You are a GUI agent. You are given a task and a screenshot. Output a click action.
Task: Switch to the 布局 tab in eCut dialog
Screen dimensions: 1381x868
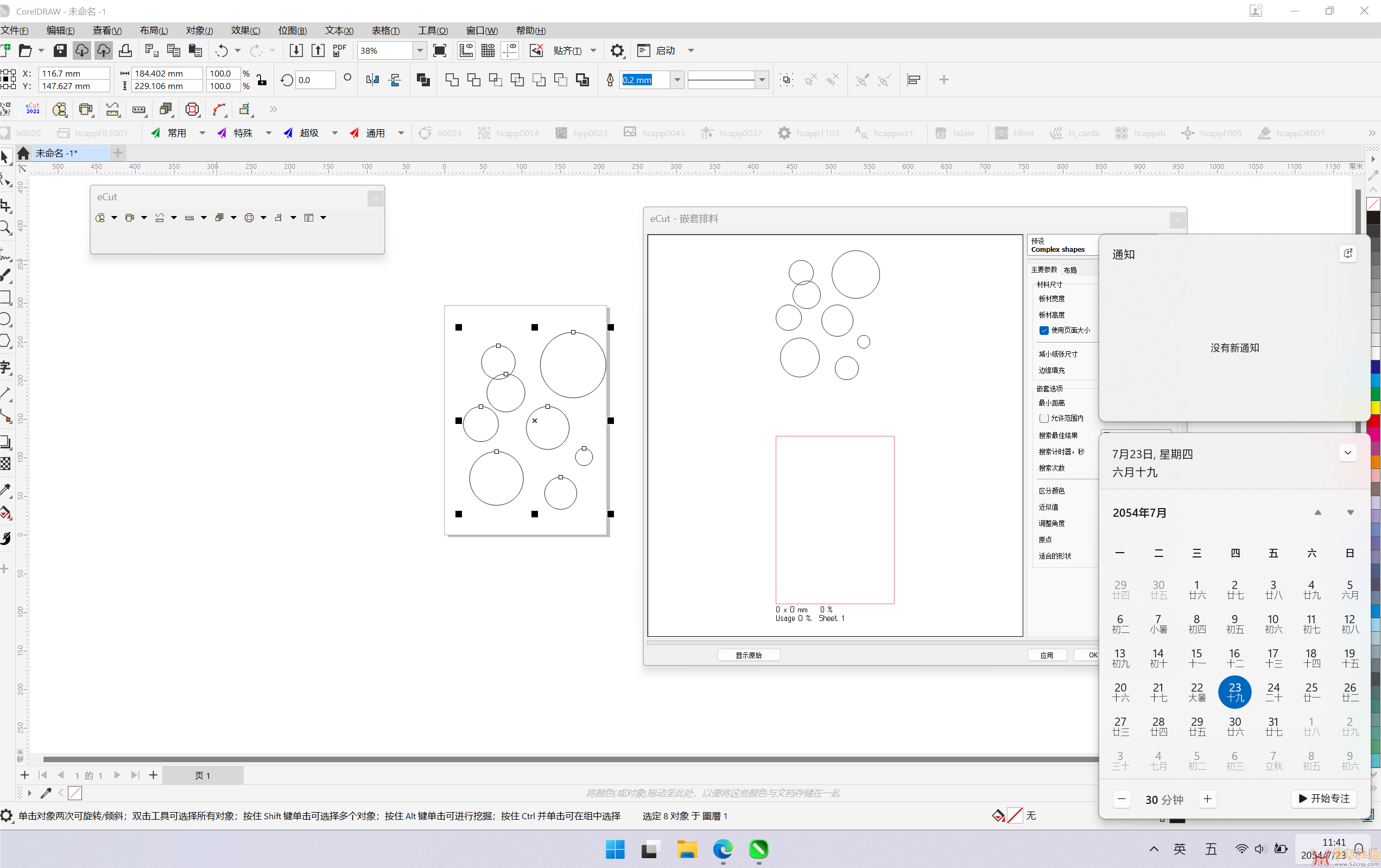pos(1069,270)
